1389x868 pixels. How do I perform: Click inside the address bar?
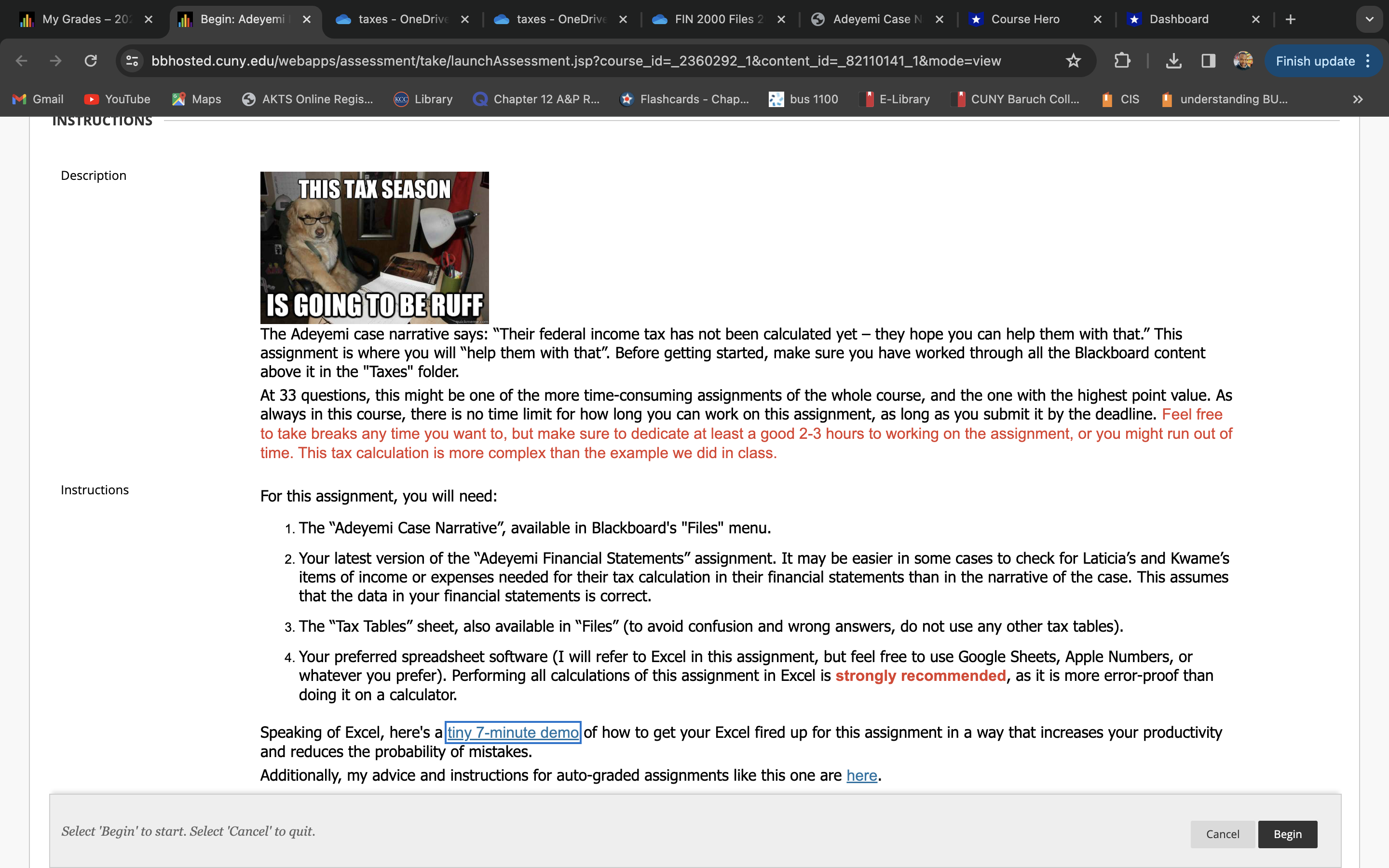(574, 60)
